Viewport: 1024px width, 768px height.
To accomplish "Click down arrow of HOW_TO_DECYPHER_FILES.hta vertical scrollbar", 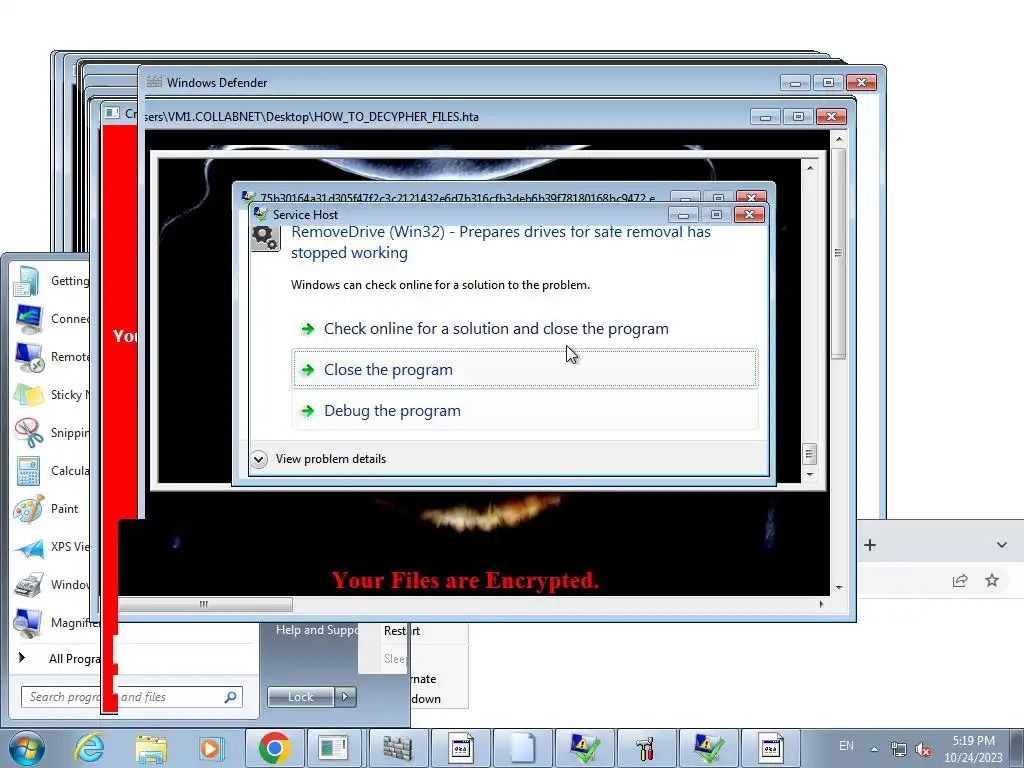I will [x=839, y=588].
